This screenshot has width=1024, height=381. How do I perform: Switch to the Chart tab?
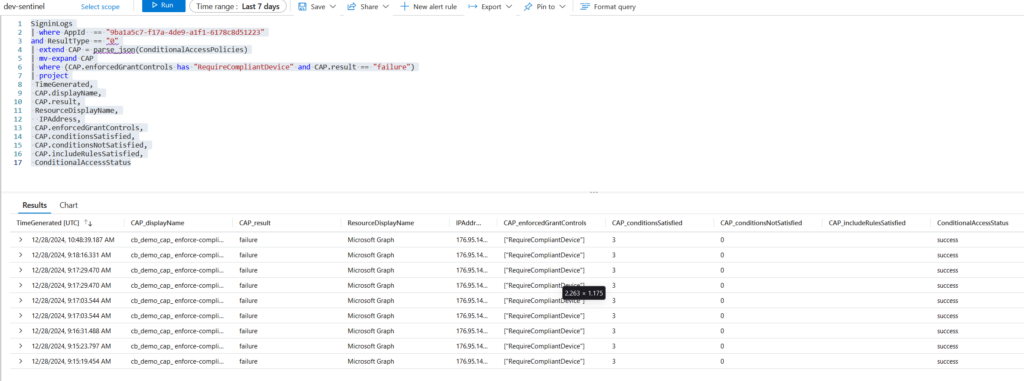(x=69, y=205)
